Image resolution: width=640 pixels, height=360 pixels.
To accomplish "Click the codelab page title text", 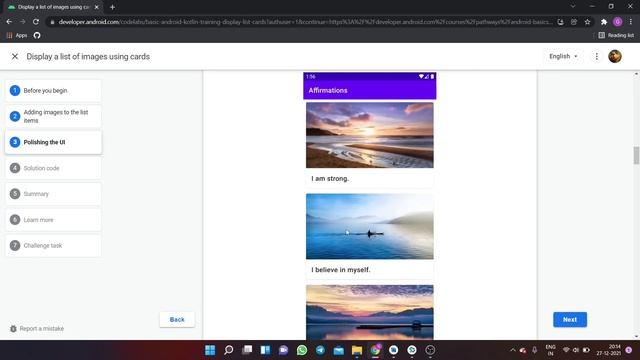I will click(88, 56).
